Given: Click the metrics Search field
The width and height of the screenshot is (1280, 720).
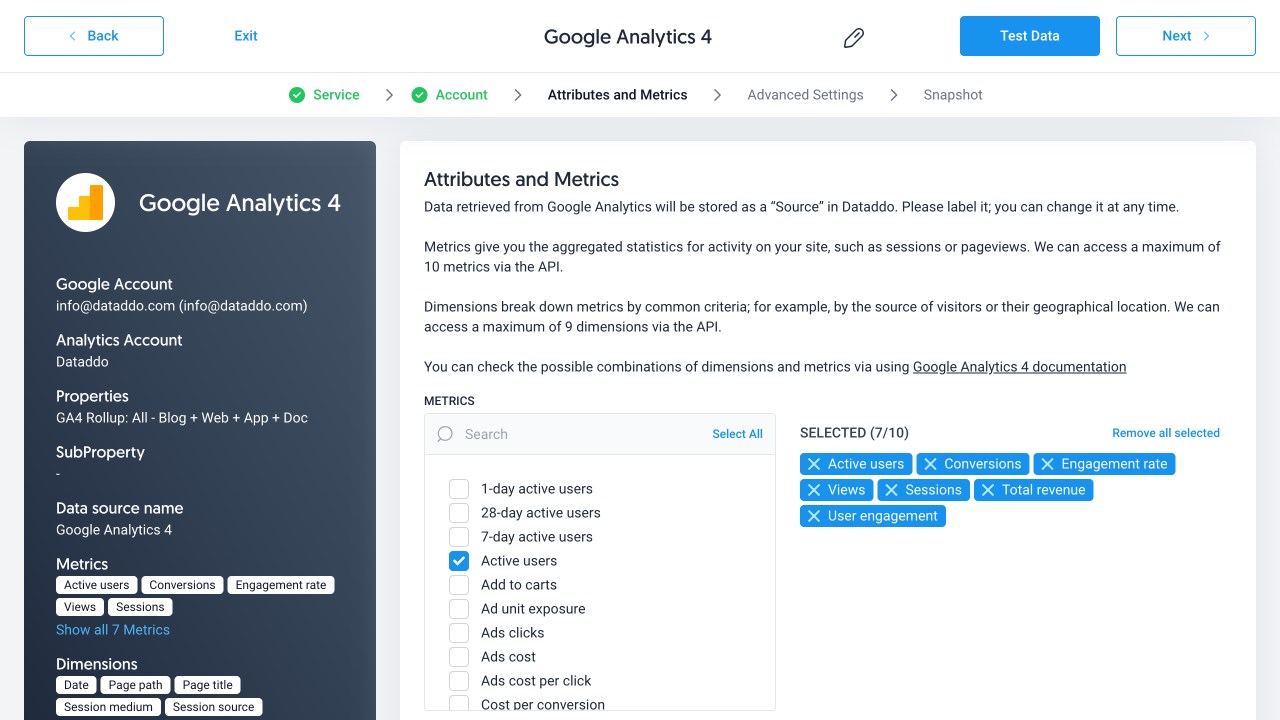Looking at the screenshot, I should [x=580, y=434].
